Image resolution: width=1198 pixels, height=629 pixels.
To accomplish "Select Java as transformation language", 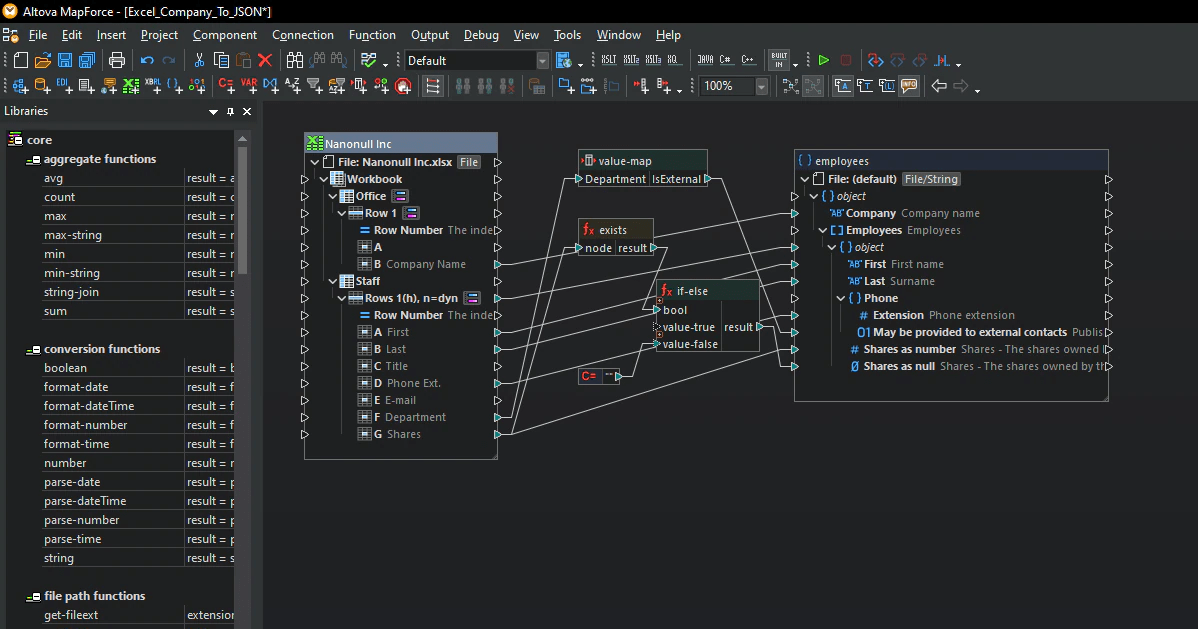I will 705,61.
